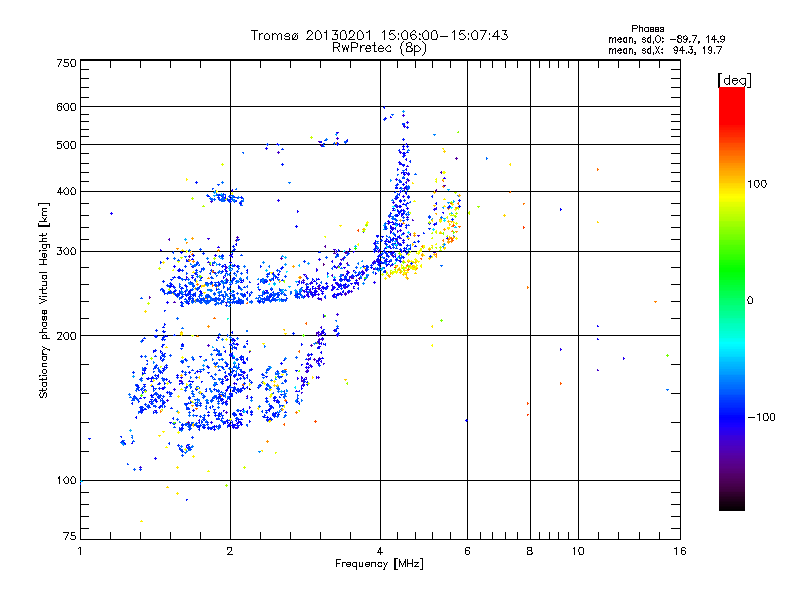Click the y-axis tick label "300"
Viewport: 800px width, 600px height.
click(x=66, y=251)
